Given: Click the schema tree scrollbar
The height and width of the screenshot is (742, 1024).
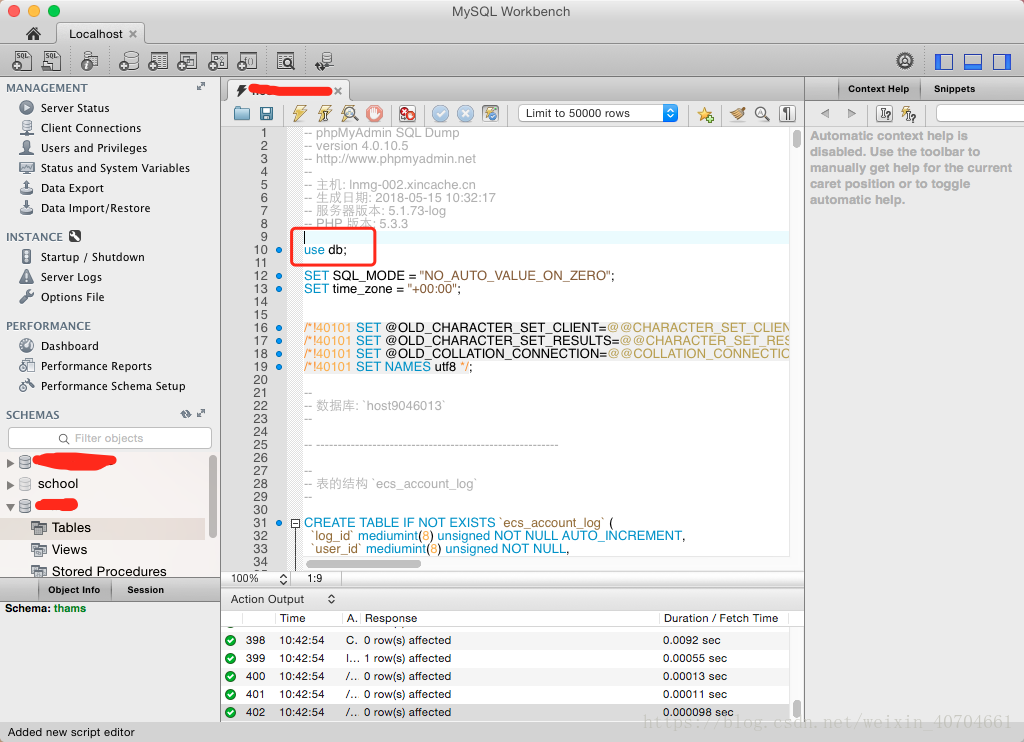Looking at the screenshot, I should [212, 496].
